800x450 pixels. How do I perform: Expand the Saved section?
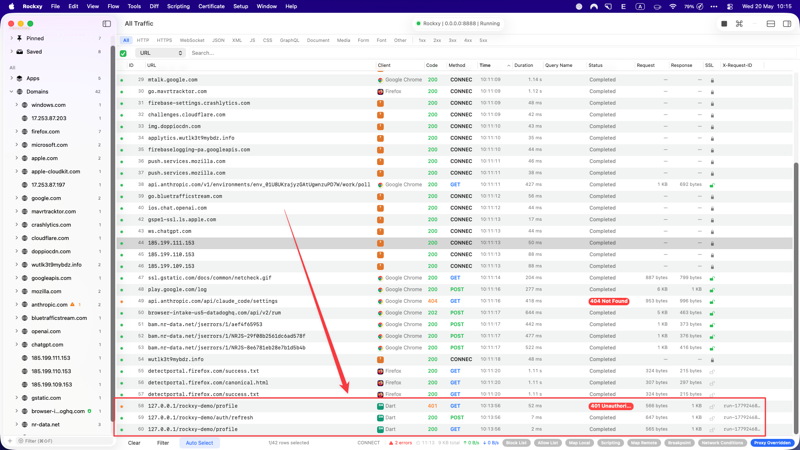11,52
